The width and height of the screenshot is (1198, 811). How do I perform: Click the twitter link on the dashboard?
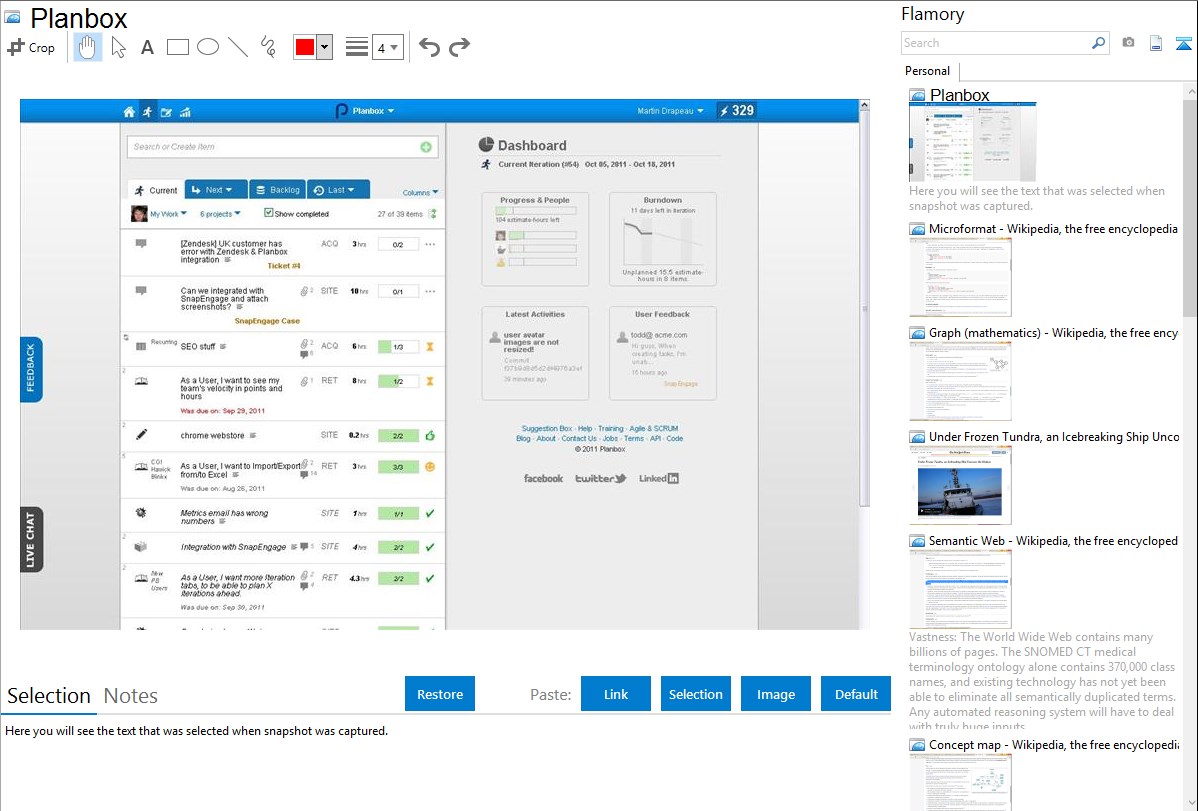pyautogui.click(x=601, y=478)
